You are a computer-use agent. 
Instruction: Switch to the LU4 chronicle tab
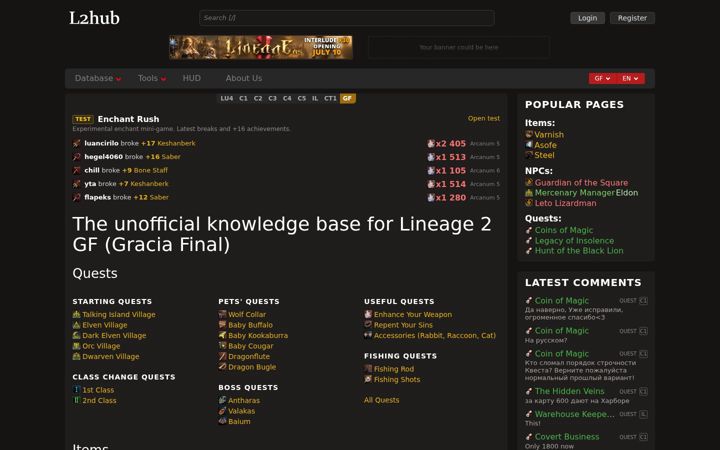coord(226,98)
